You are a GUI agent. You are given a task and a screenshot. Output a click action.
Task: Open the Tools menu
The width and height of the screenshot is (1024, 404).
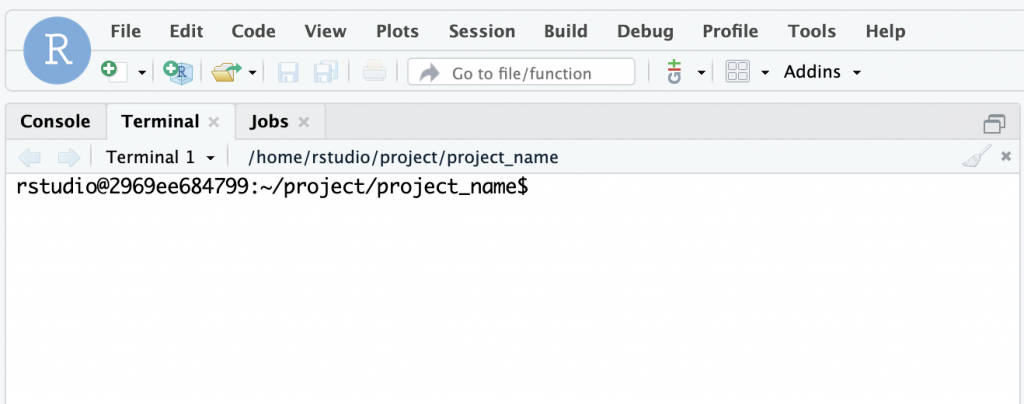[811, 31]
